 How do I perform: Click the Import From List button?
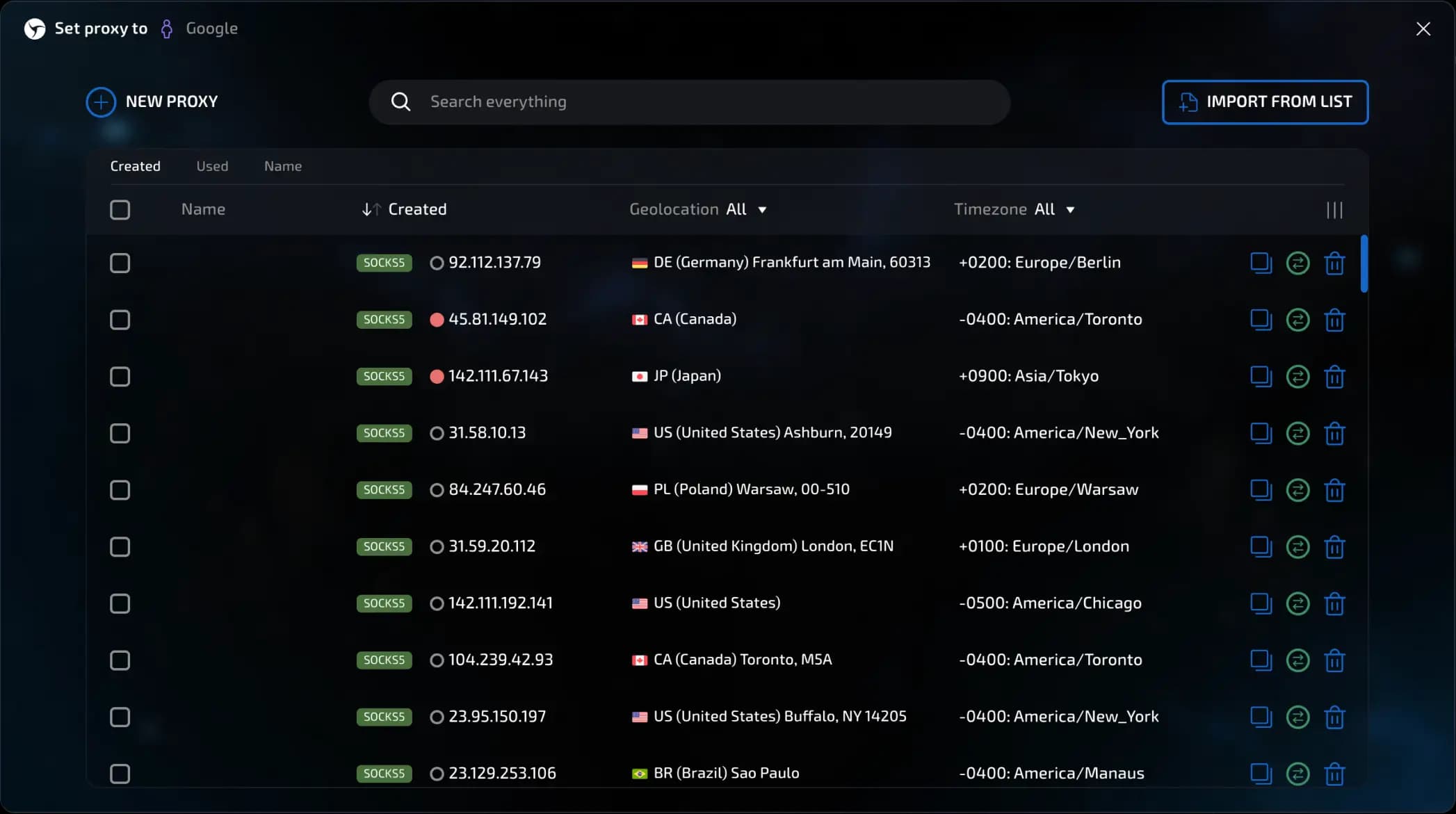tap(1264, 102)
